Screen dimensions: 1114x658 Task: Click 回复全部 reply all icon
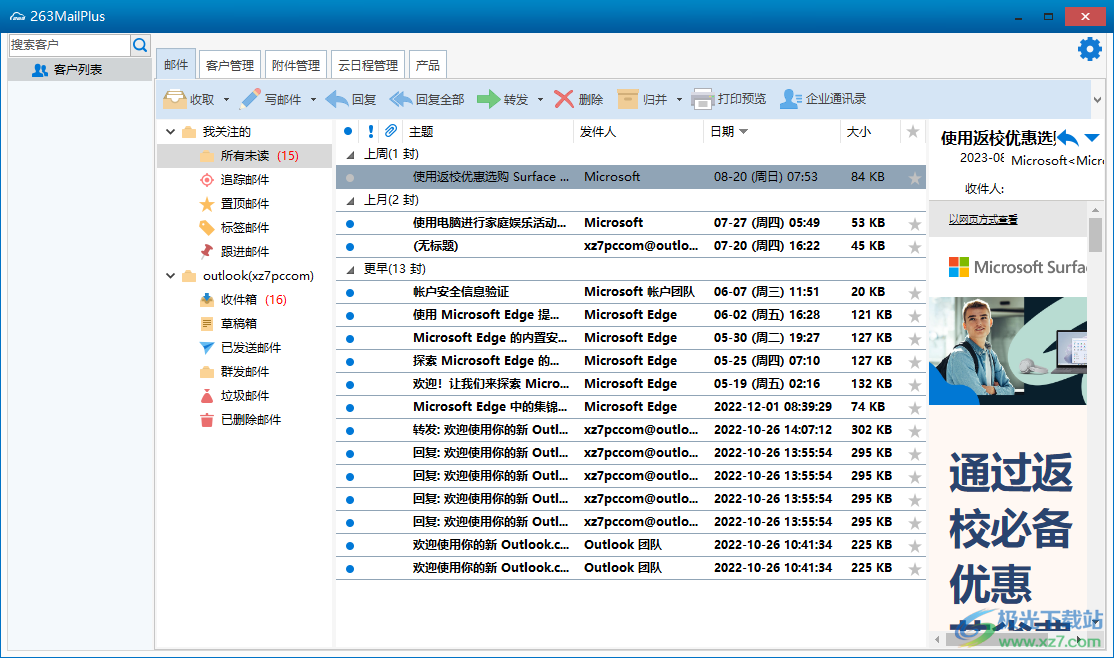401,99
